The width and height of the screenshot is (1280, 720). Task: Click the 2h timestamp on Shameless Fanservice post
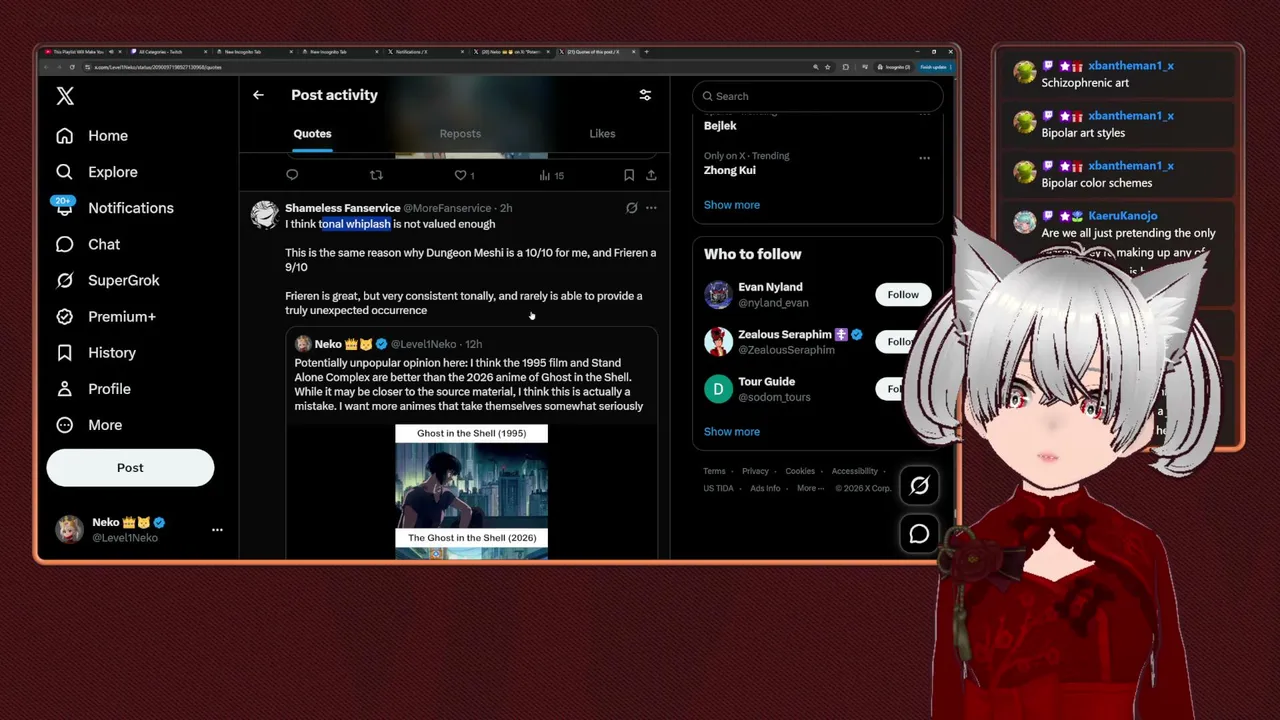point(506,208)
